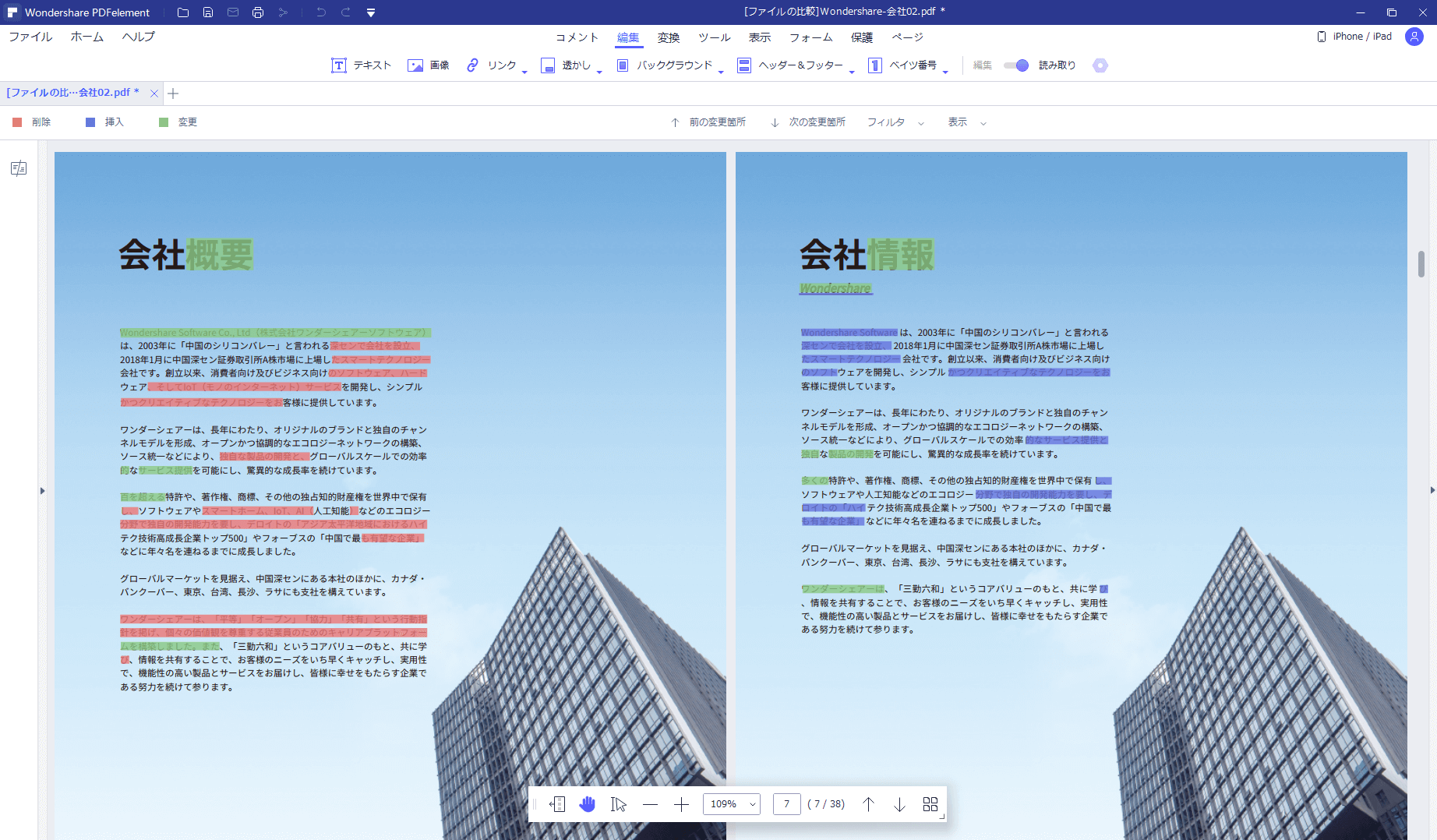This screenshot has height=840, width=1437.
Task: Switch to the ツール tab
Action: click(715, 37)
